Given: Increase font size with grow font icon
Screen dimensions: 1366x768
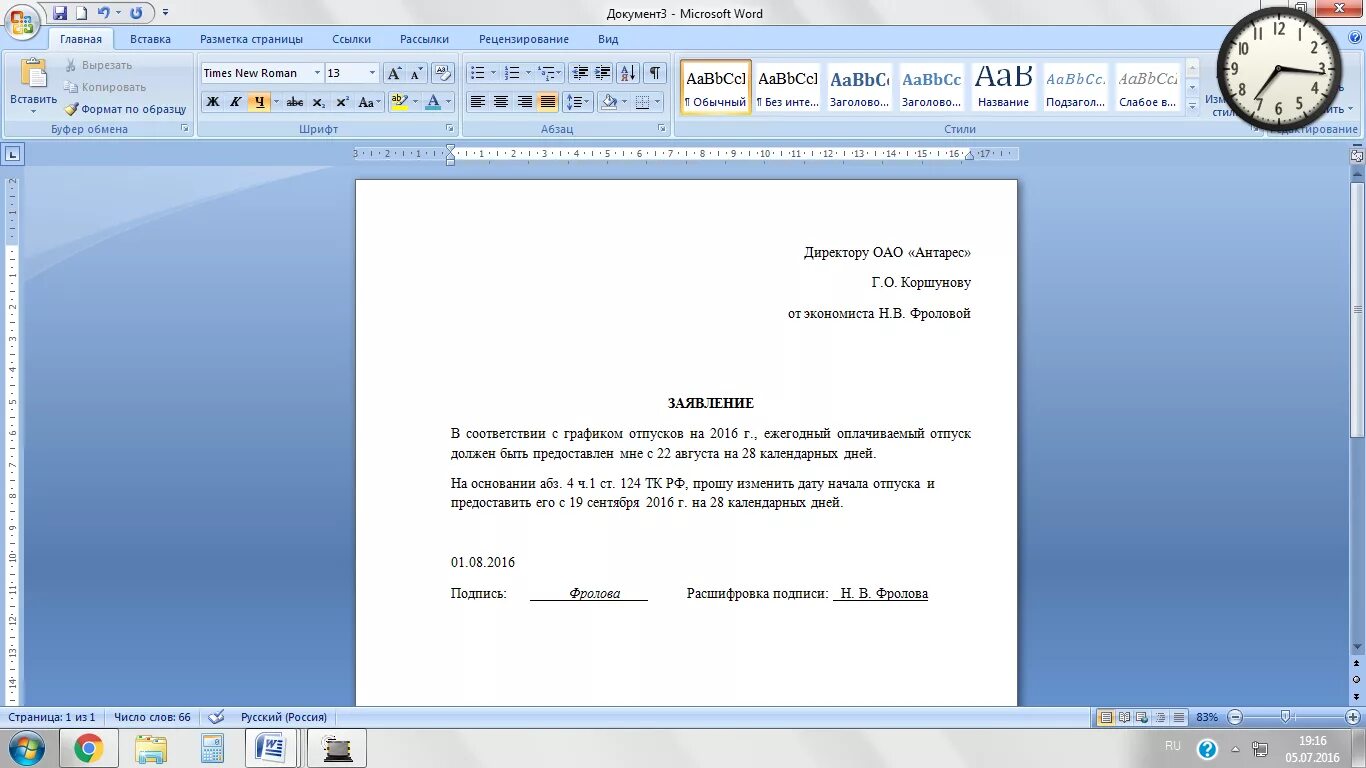Looking at the screenshot, I should (394, 73).
